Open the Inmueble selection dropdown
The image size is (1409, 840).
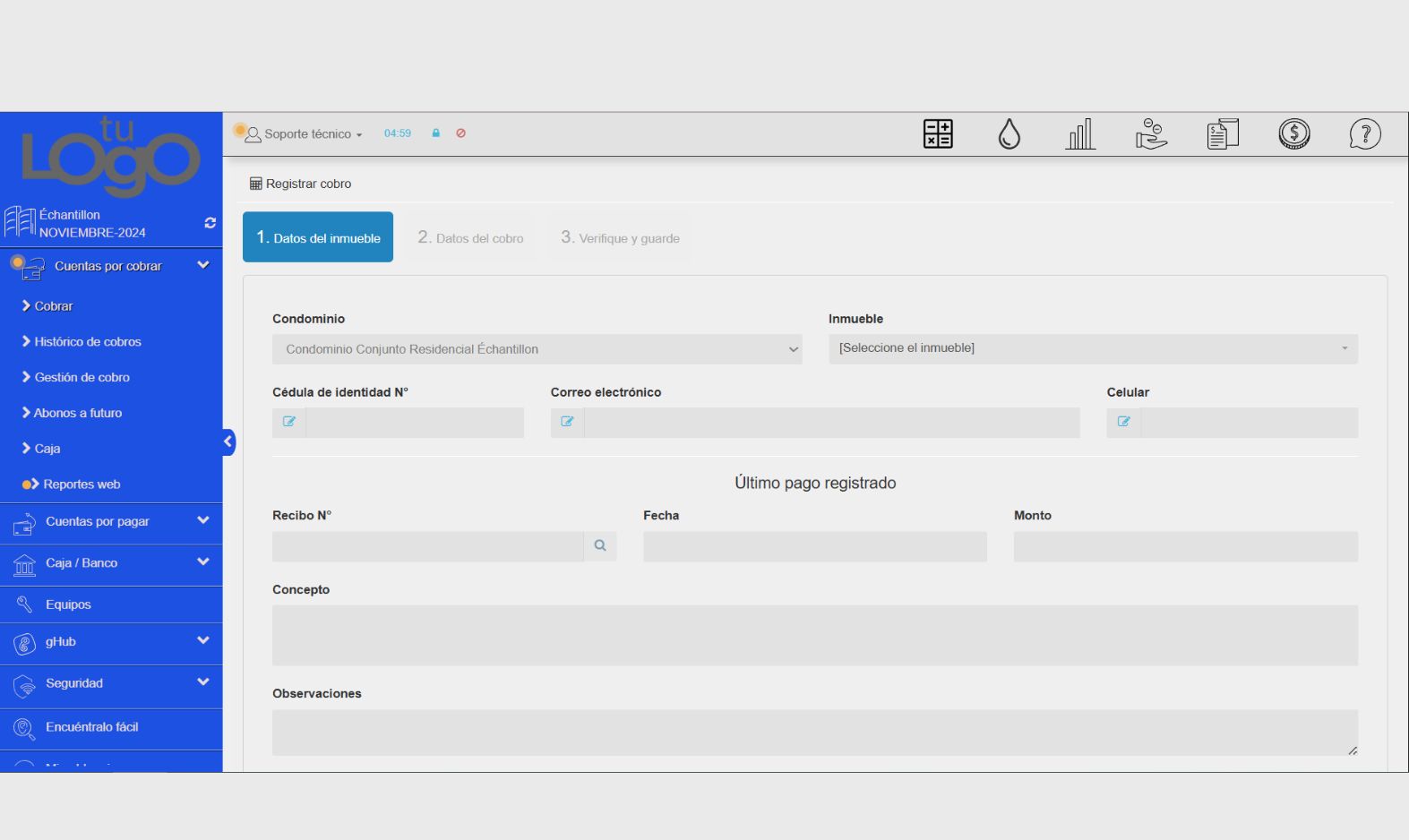(1092, 348)
